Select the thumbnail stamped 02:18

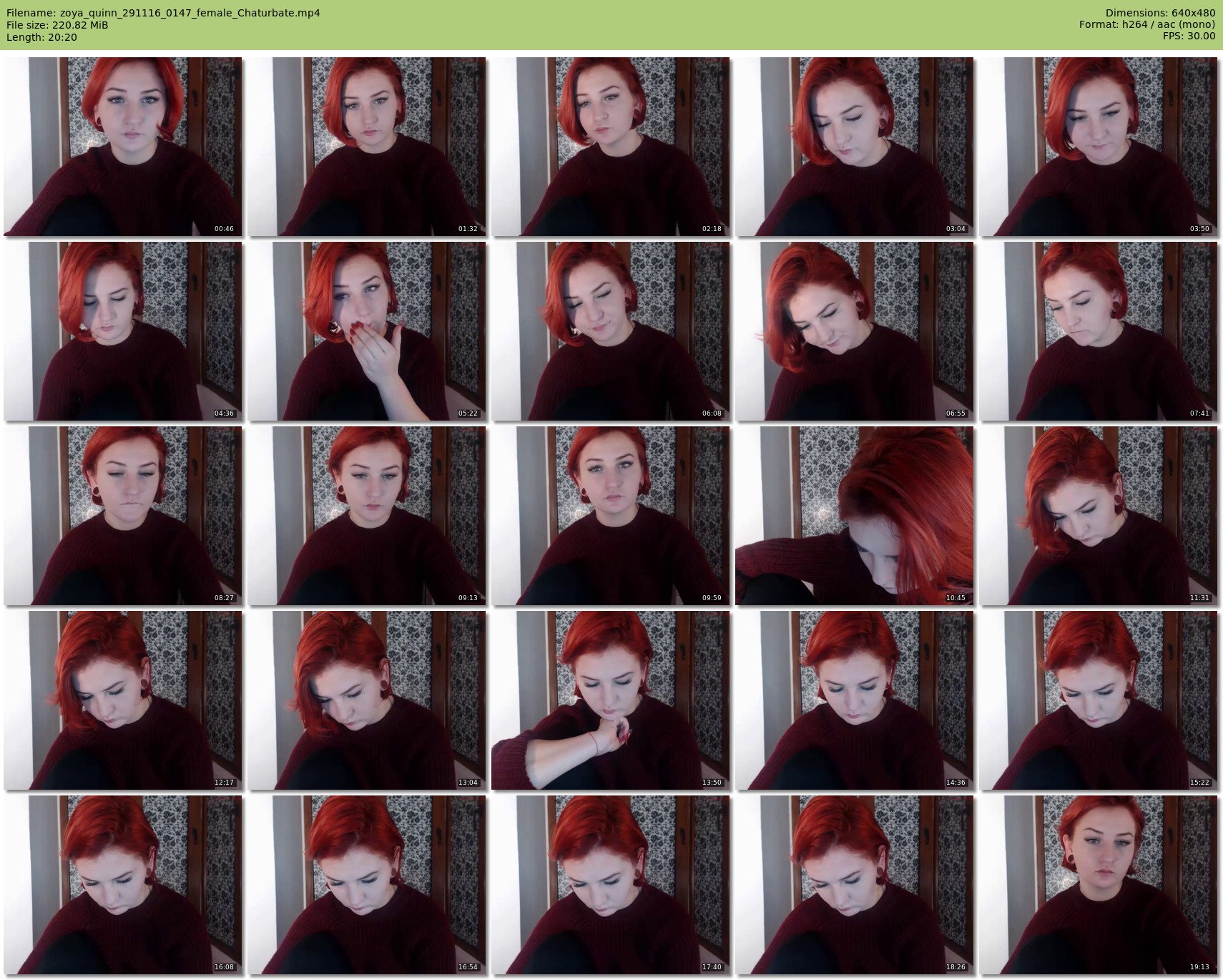coord(611,147)
